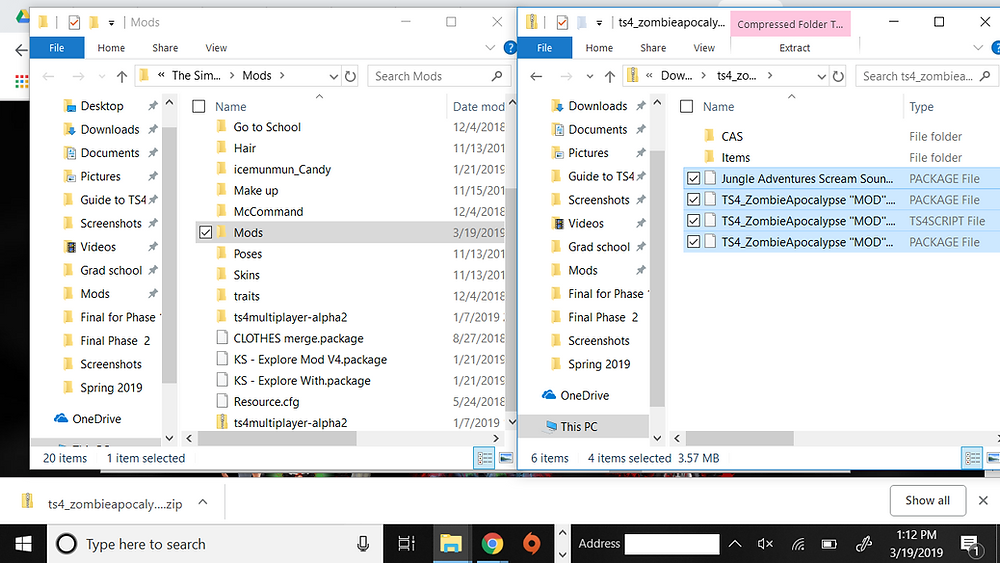Switch zombieapocalypse window to details view icon
Screen dimensions: 1000x563
(973, 458)
